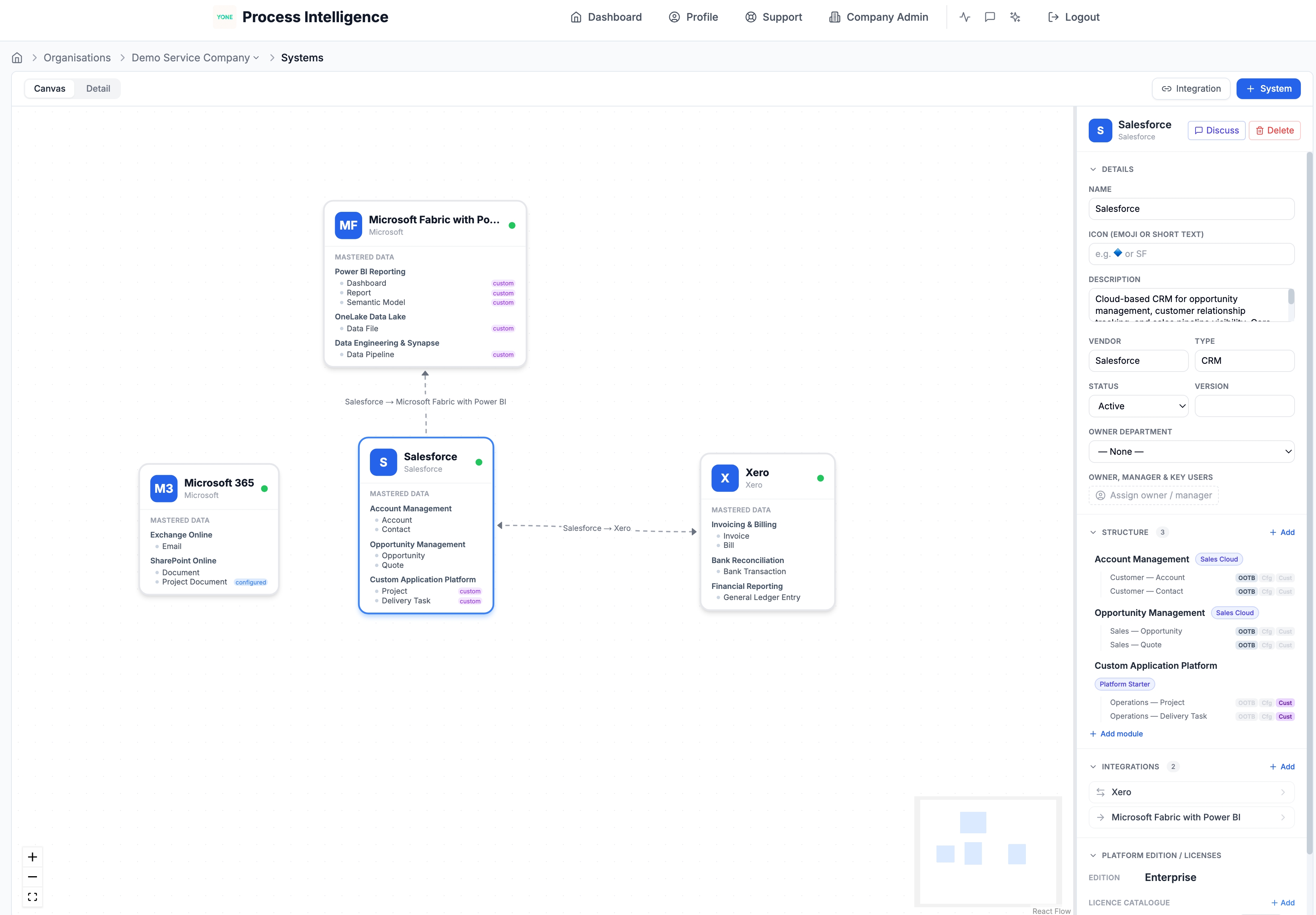Click green status dot on Microsoft Fabric node
The image size is (1316, 915).
(x=512, y=225)
